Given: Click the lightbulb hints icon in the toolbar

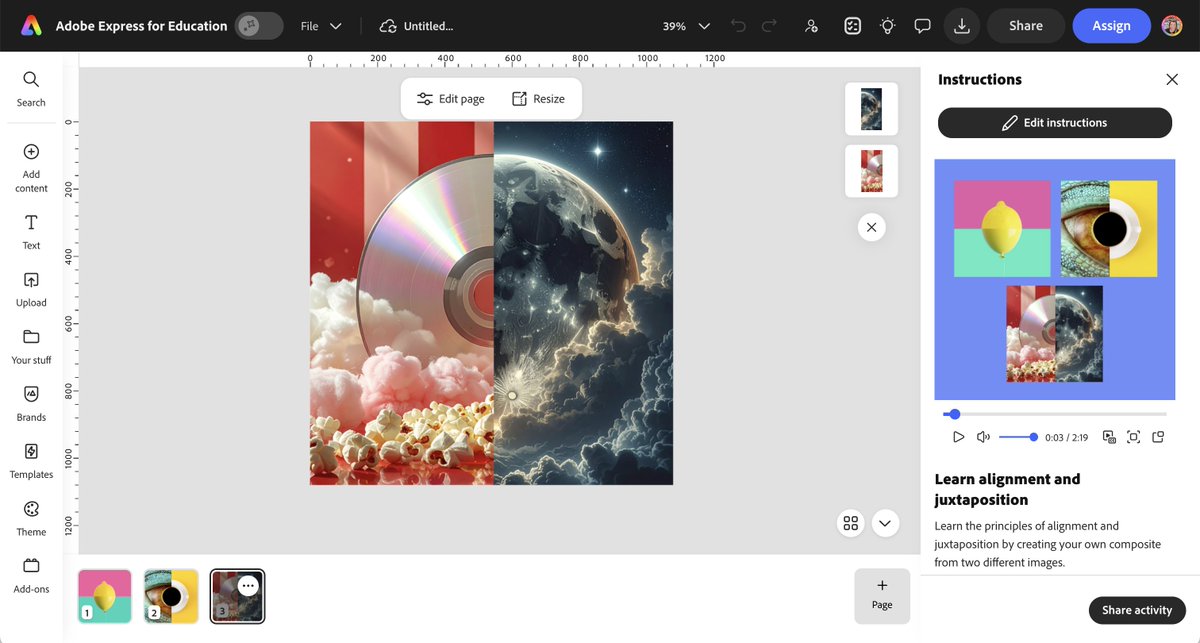Looking at the screenshot, I should coord(887,25).
